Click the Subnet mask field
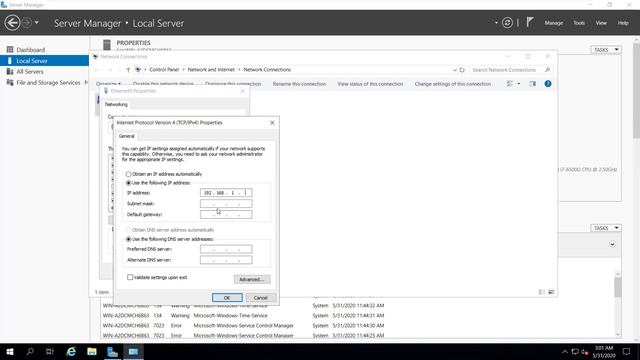The height and width of the screenshot is (360, 640). (x=226, y=204)
